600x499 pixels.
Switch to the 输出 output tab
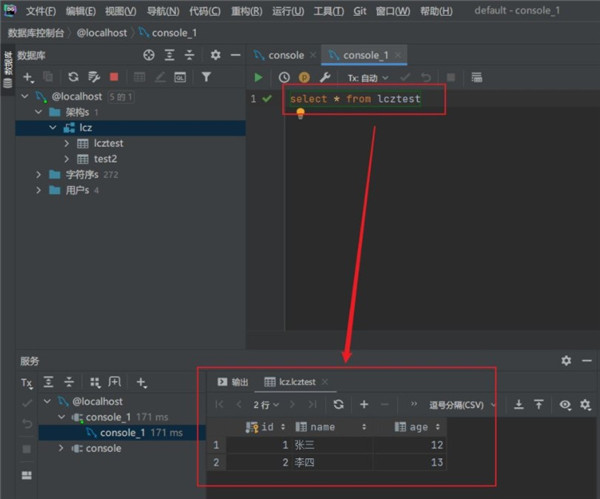pyautogui.click(x=233, y=382)
